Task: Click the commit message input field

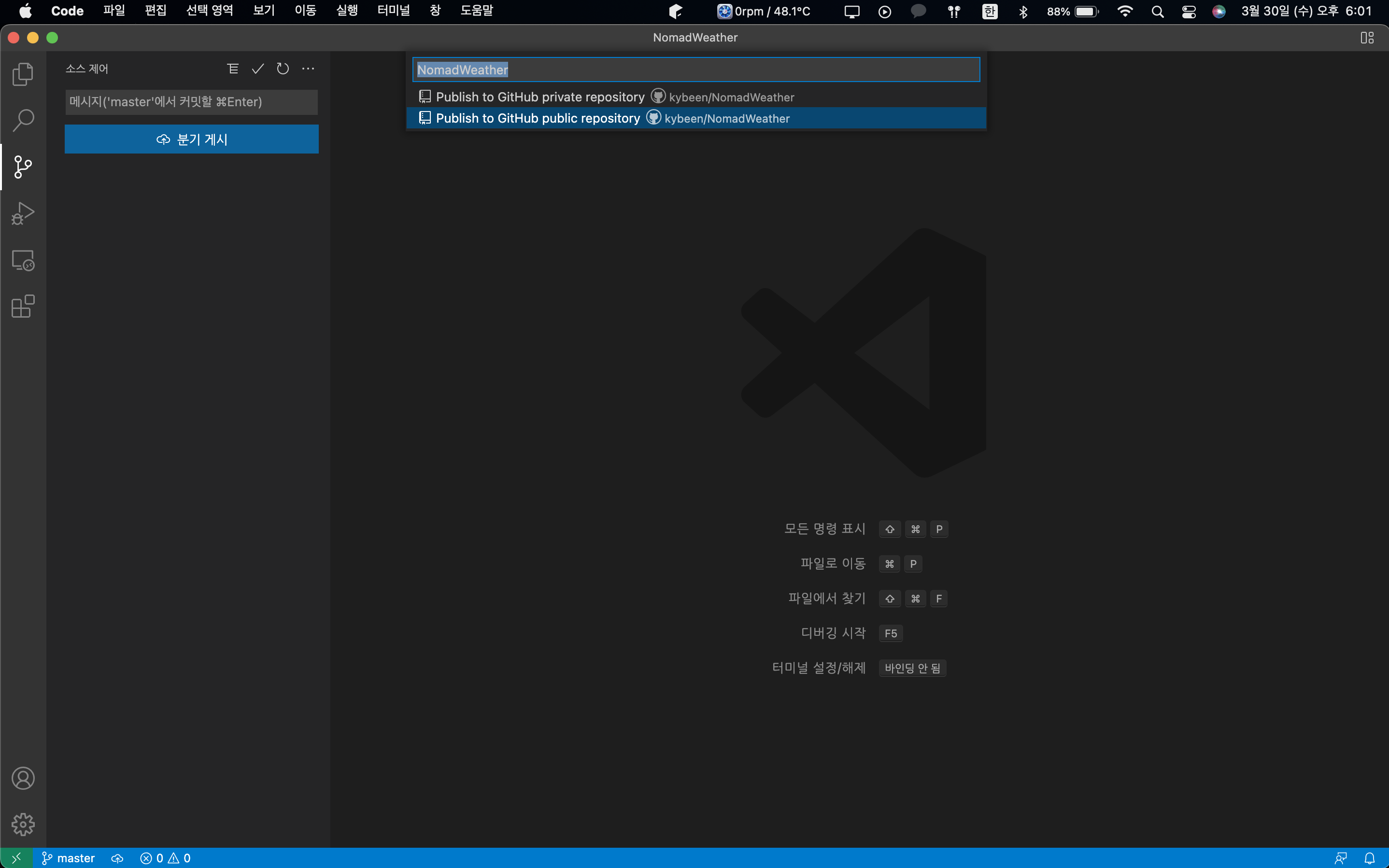Action: click(191, 102)
